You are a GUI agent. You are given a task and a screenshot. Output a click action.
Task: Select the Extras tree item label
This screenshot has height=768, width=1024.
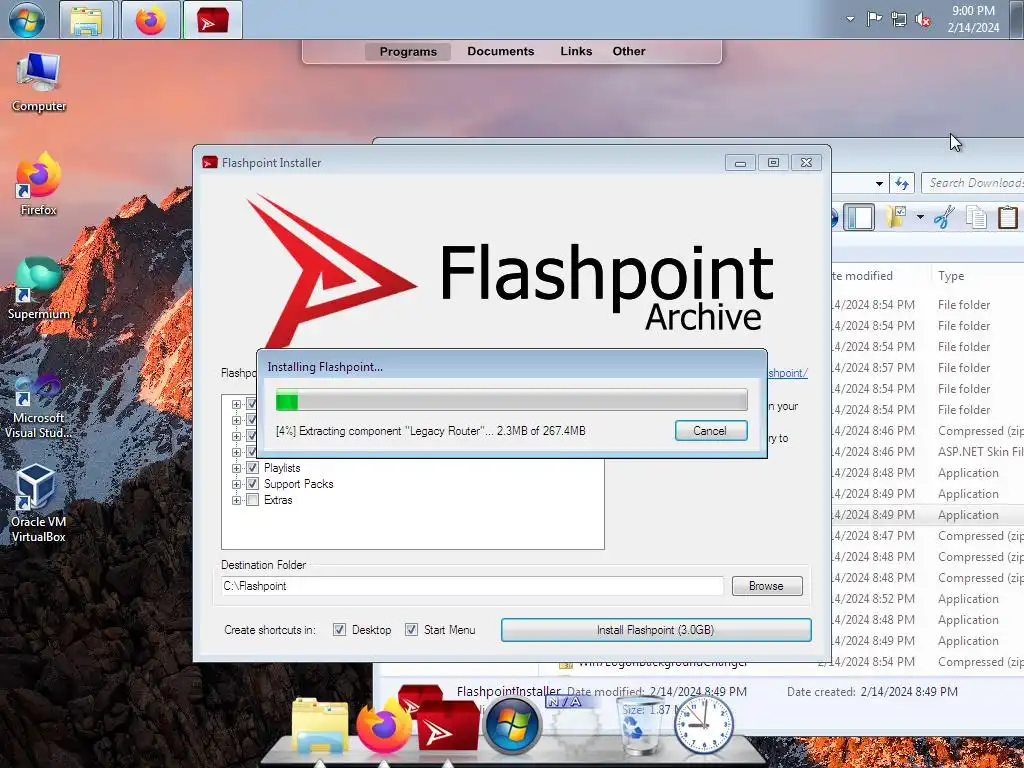tap(278, 500)
